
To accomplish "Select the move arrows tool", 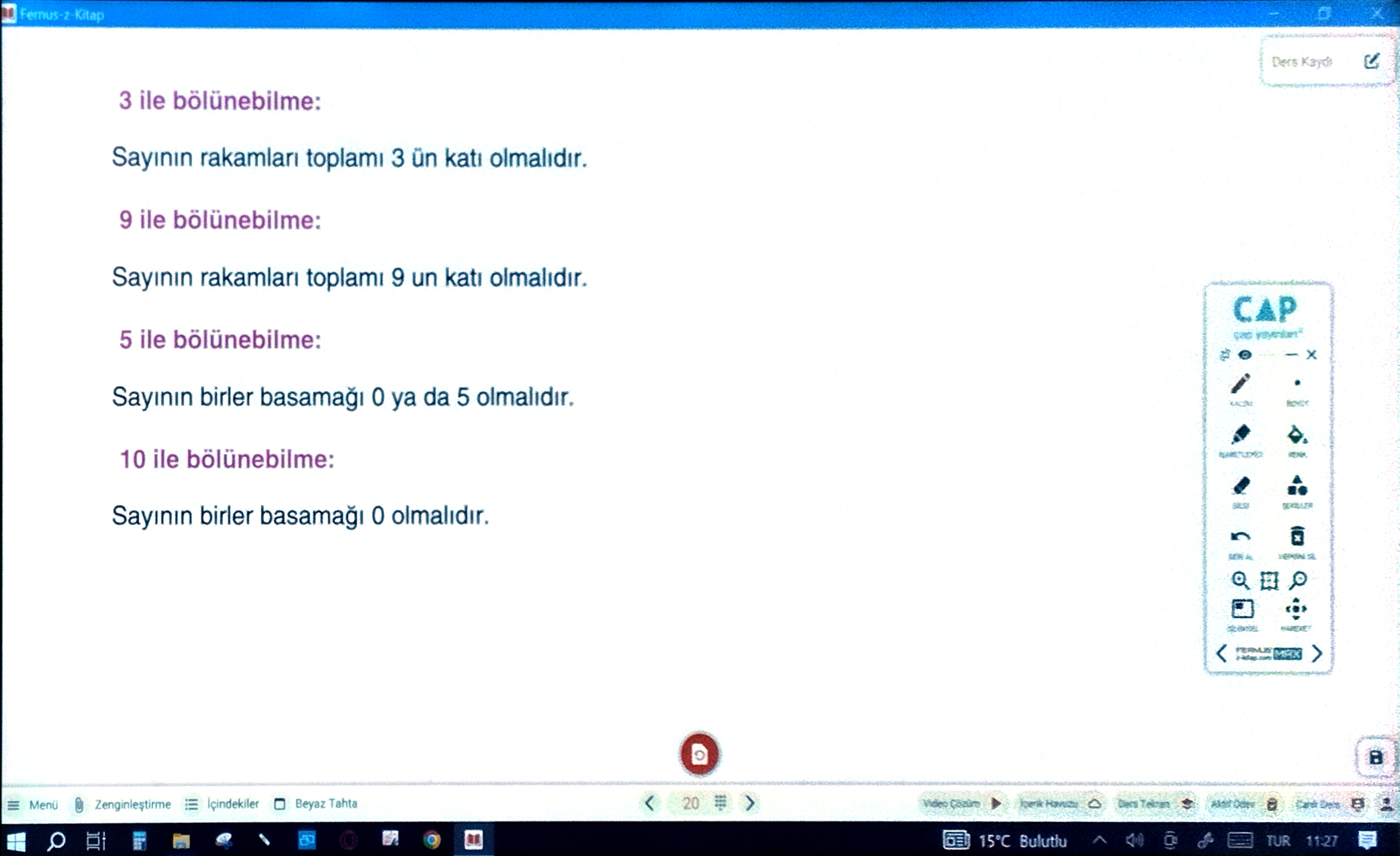I will click(1296, 609).
